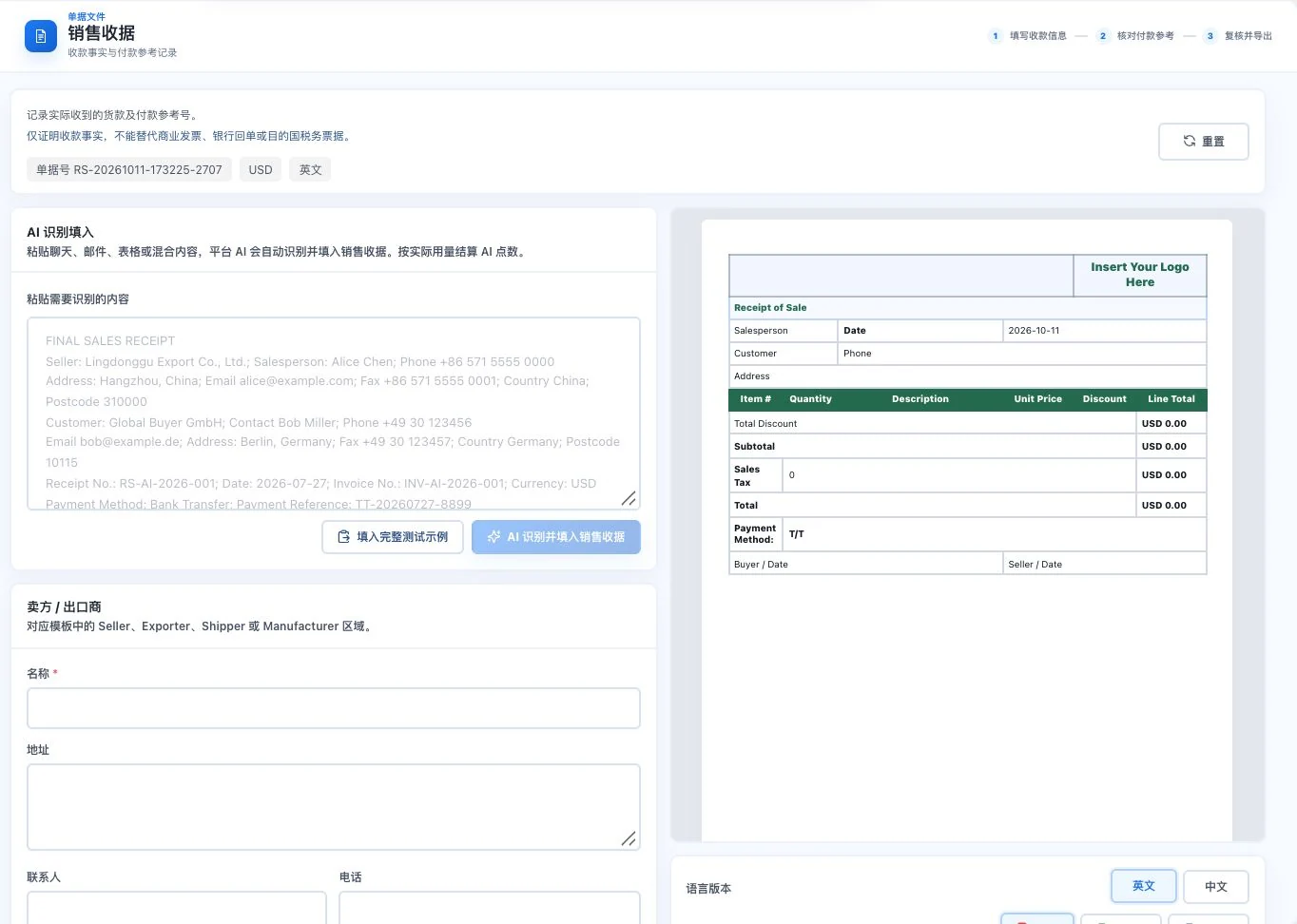1297x924 pixels.
Task: Click the seller 名称 input field
Action: click(x=334, y=708)
